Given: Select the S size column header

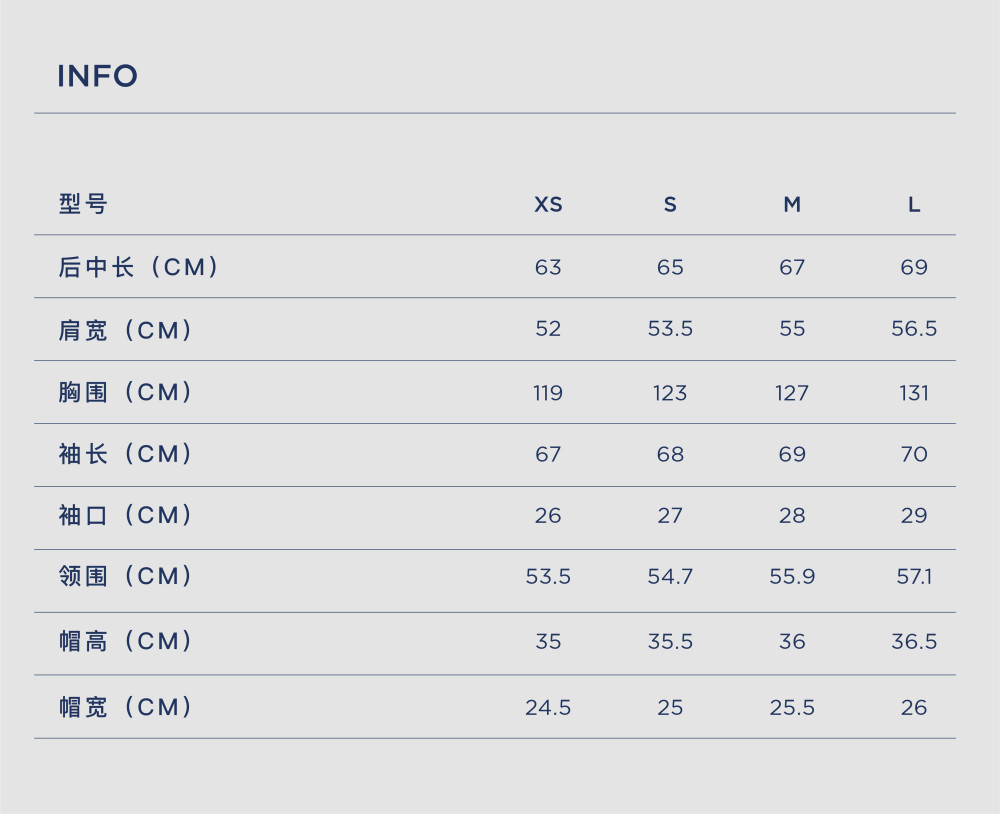Looking at the screenshot, I should tap(670, 205).
